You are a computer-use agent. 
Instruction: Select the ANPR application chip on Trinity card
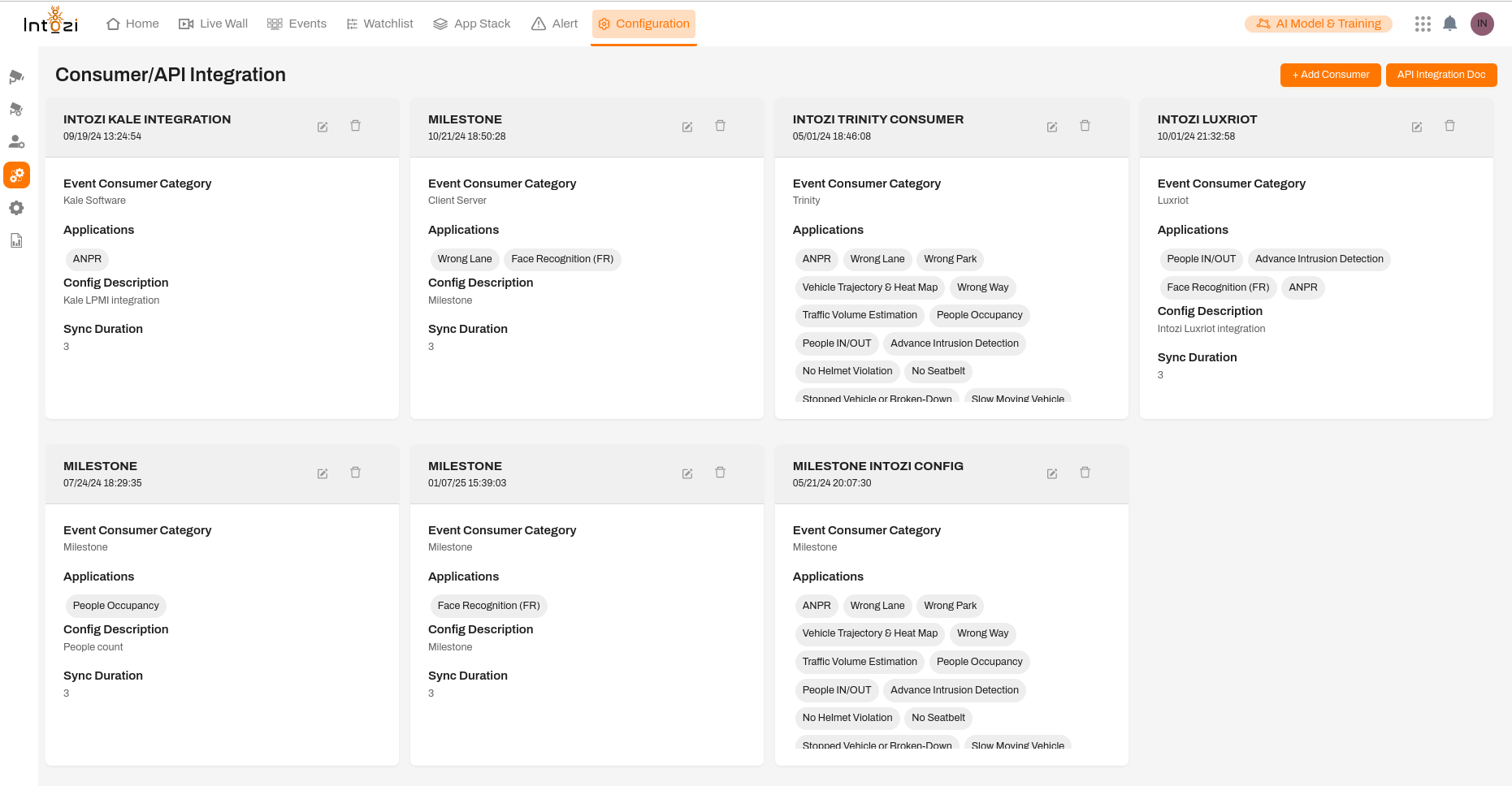coord(817,259)
